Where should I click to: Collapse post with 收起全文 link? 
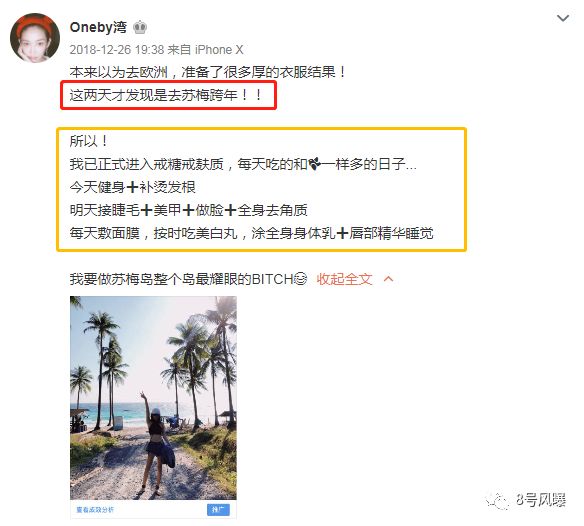tap(344, 279)
